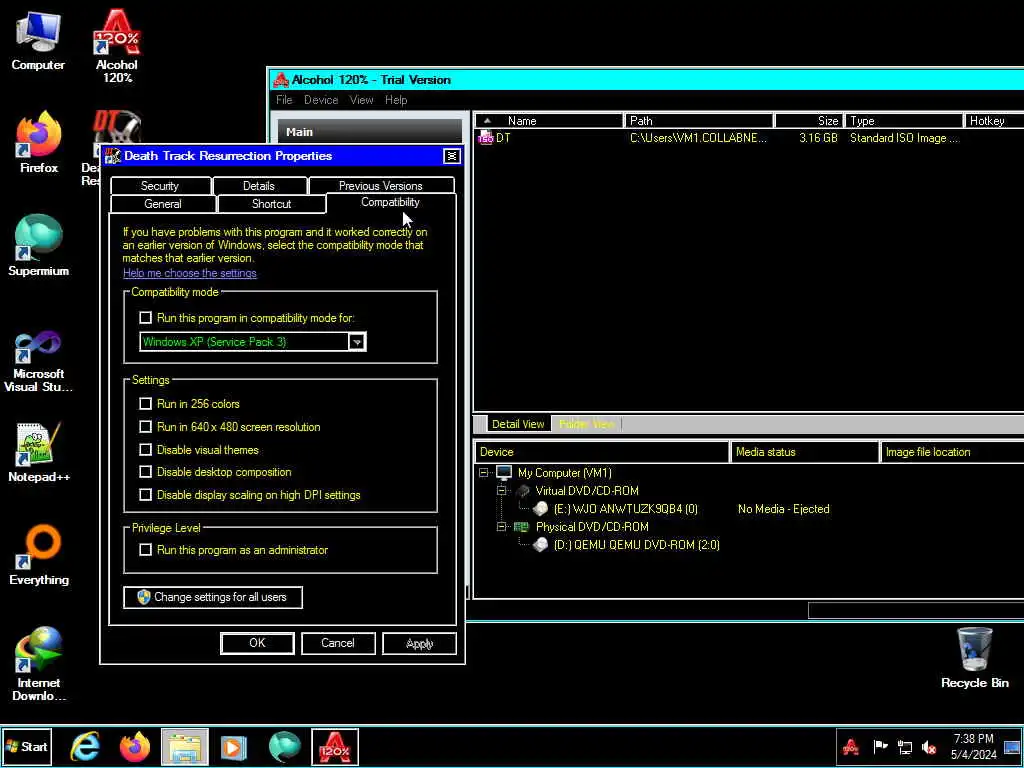Click Cancel in the Properties dialog
Viewport: 1024px width, 768px height.
click(x=338, y=643)
